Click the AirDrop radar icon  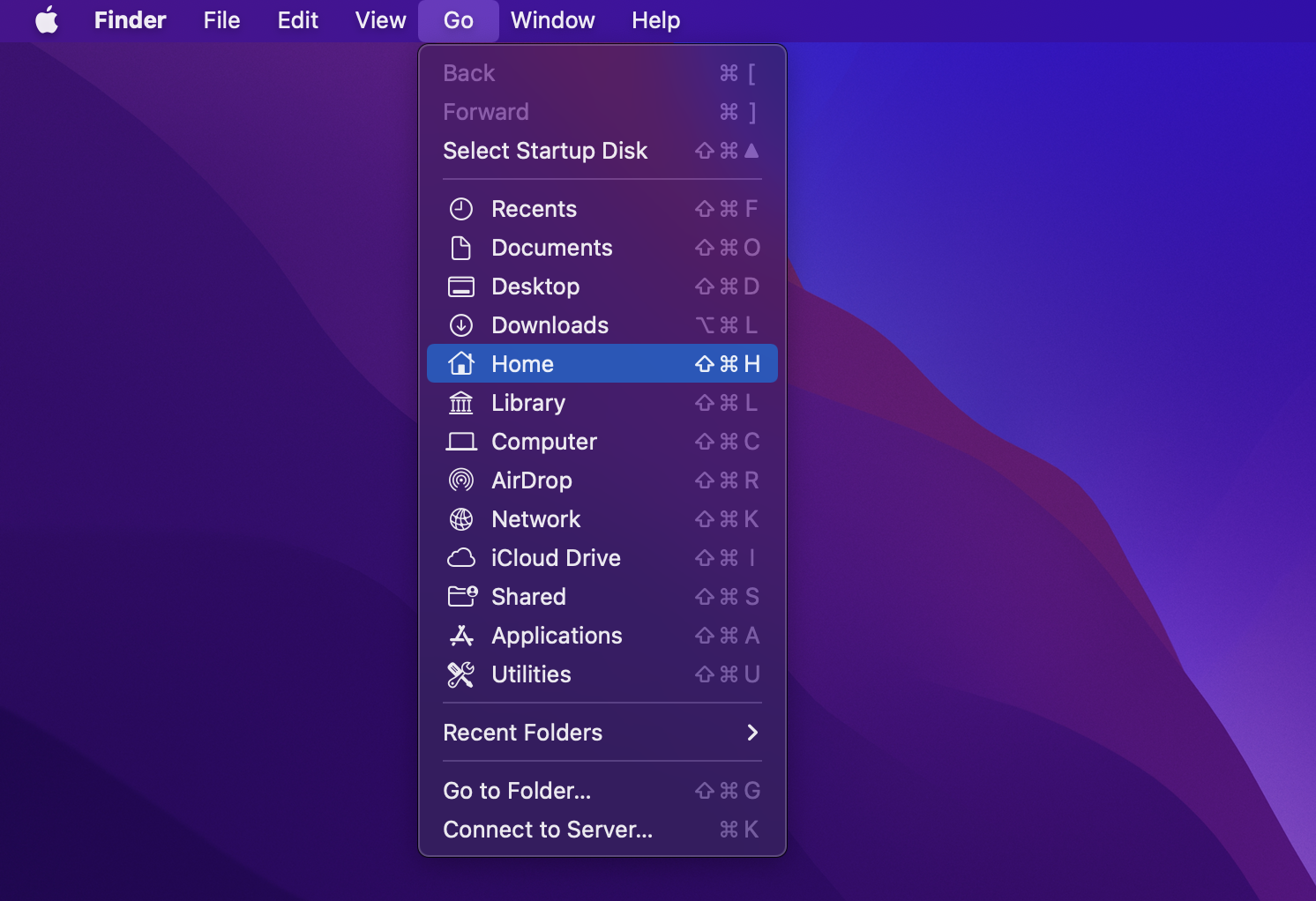[461, 480]
